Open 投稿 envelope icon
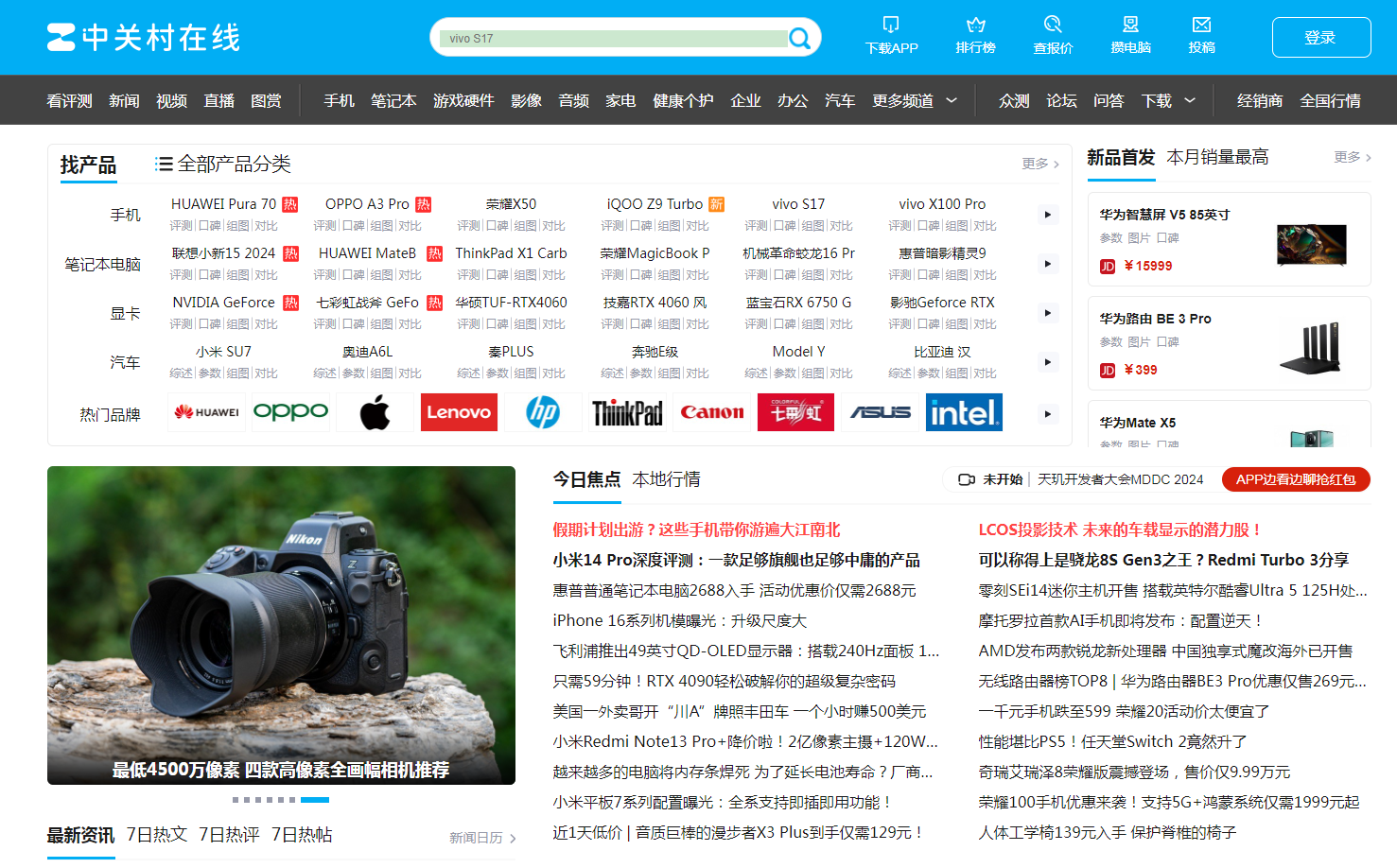The image size is (1397, 868). [x=1201, y=24]
